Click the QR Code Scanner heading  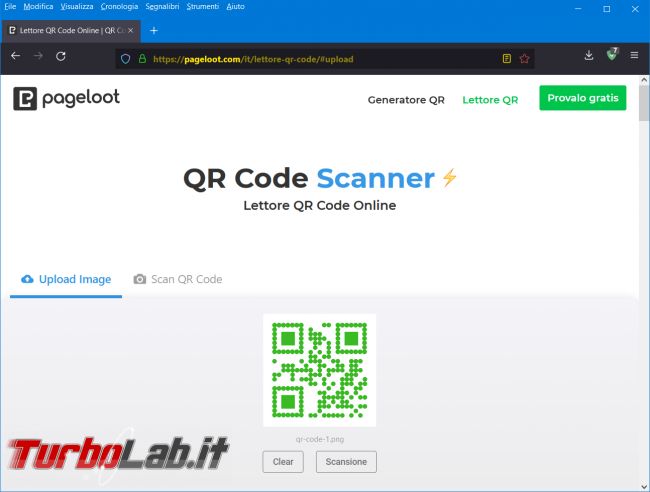(320, 179)
